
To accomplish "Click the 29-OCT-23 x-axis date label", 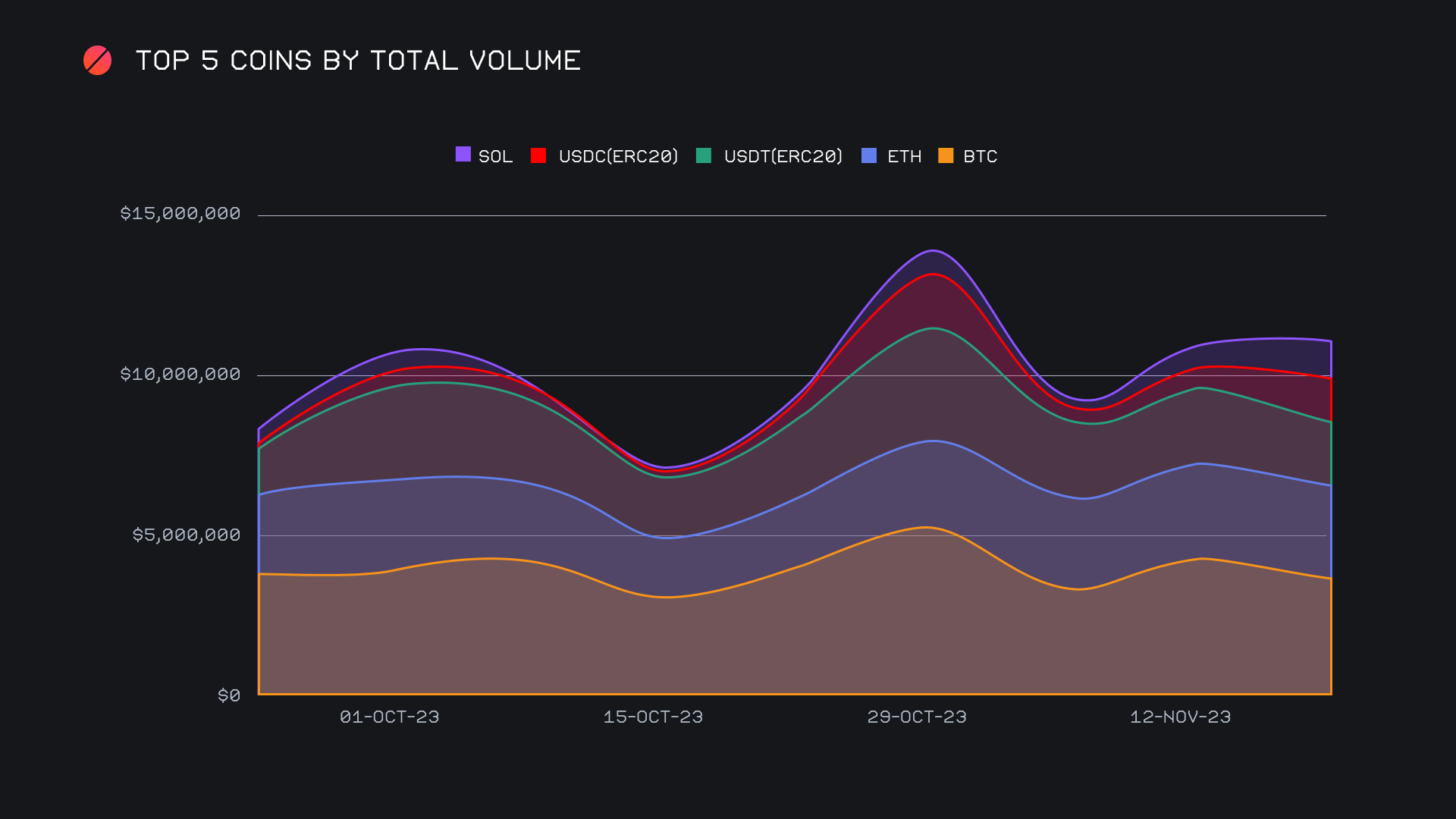I will click(x=917, y=717).
